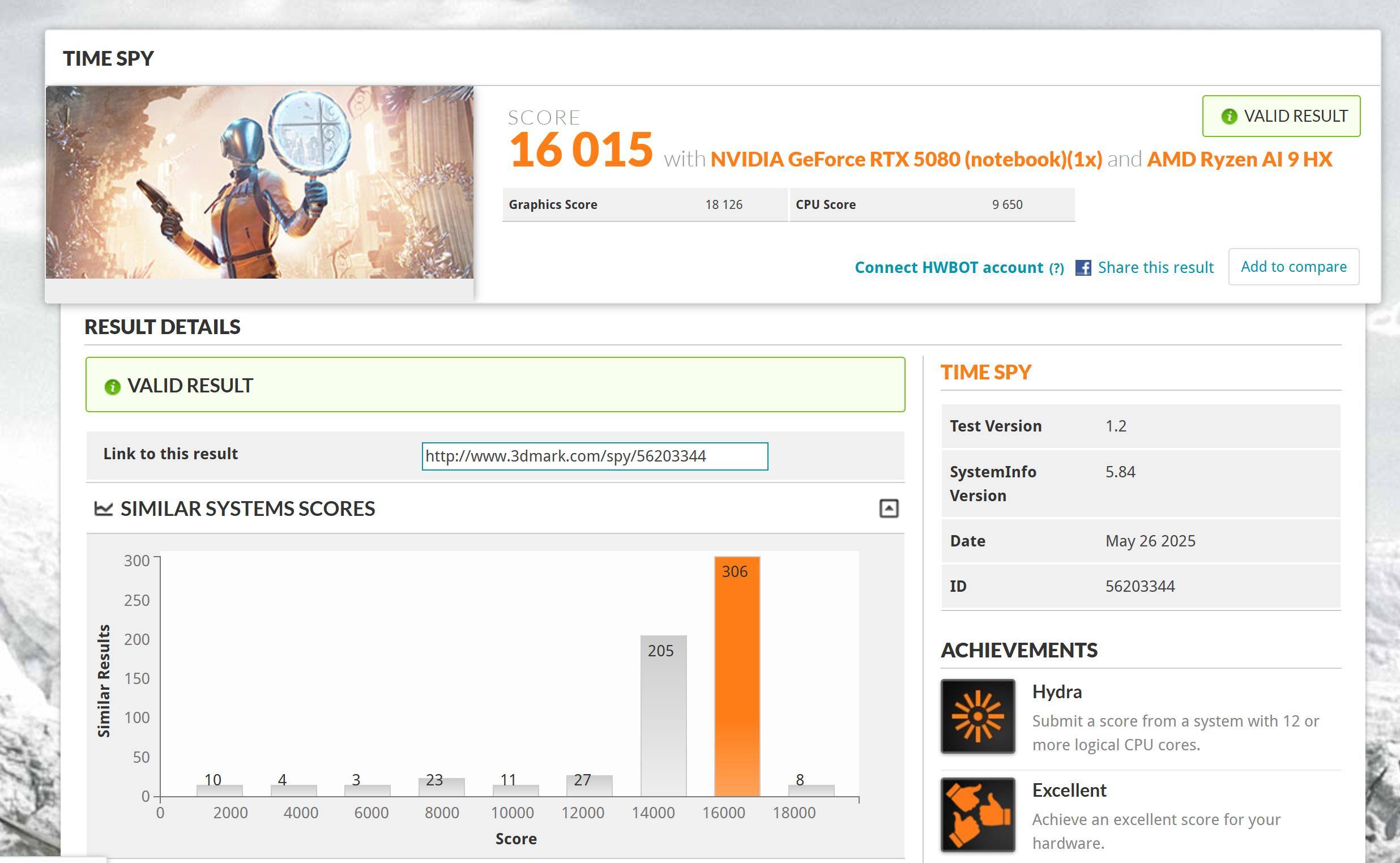Click the Facebook share icon
This screenshot has width=1400, height=863.
1083,268
